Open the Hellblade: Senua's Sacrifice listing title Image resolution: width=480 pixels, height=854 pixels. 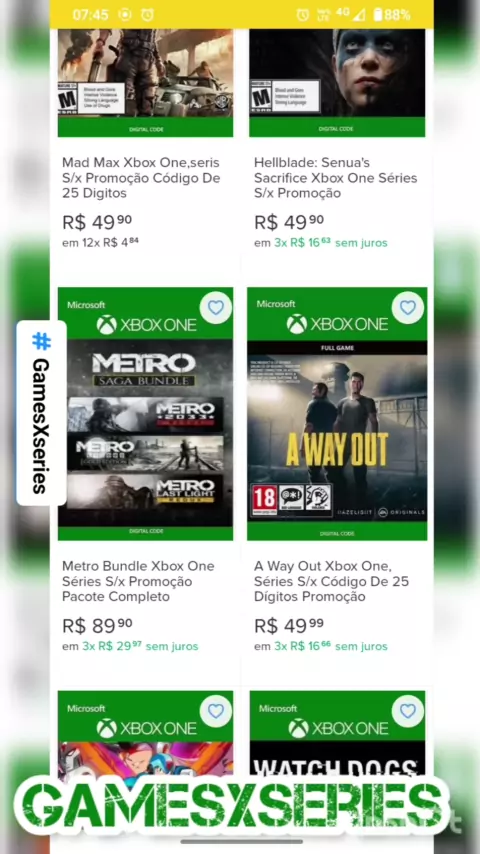pyautogui.click(x=336, y=178)
